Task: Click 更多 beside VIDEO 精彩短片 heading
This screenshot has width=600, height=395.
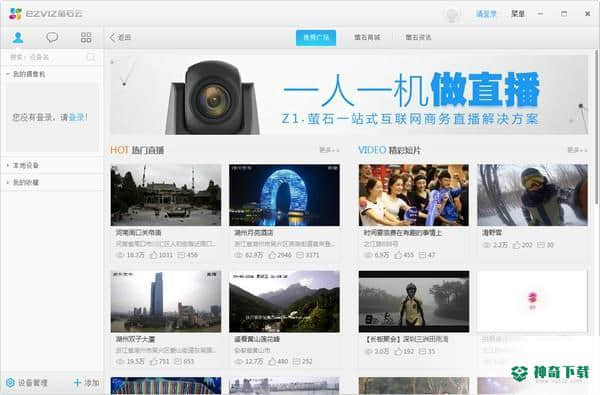Action: click(x=577, y=150)
